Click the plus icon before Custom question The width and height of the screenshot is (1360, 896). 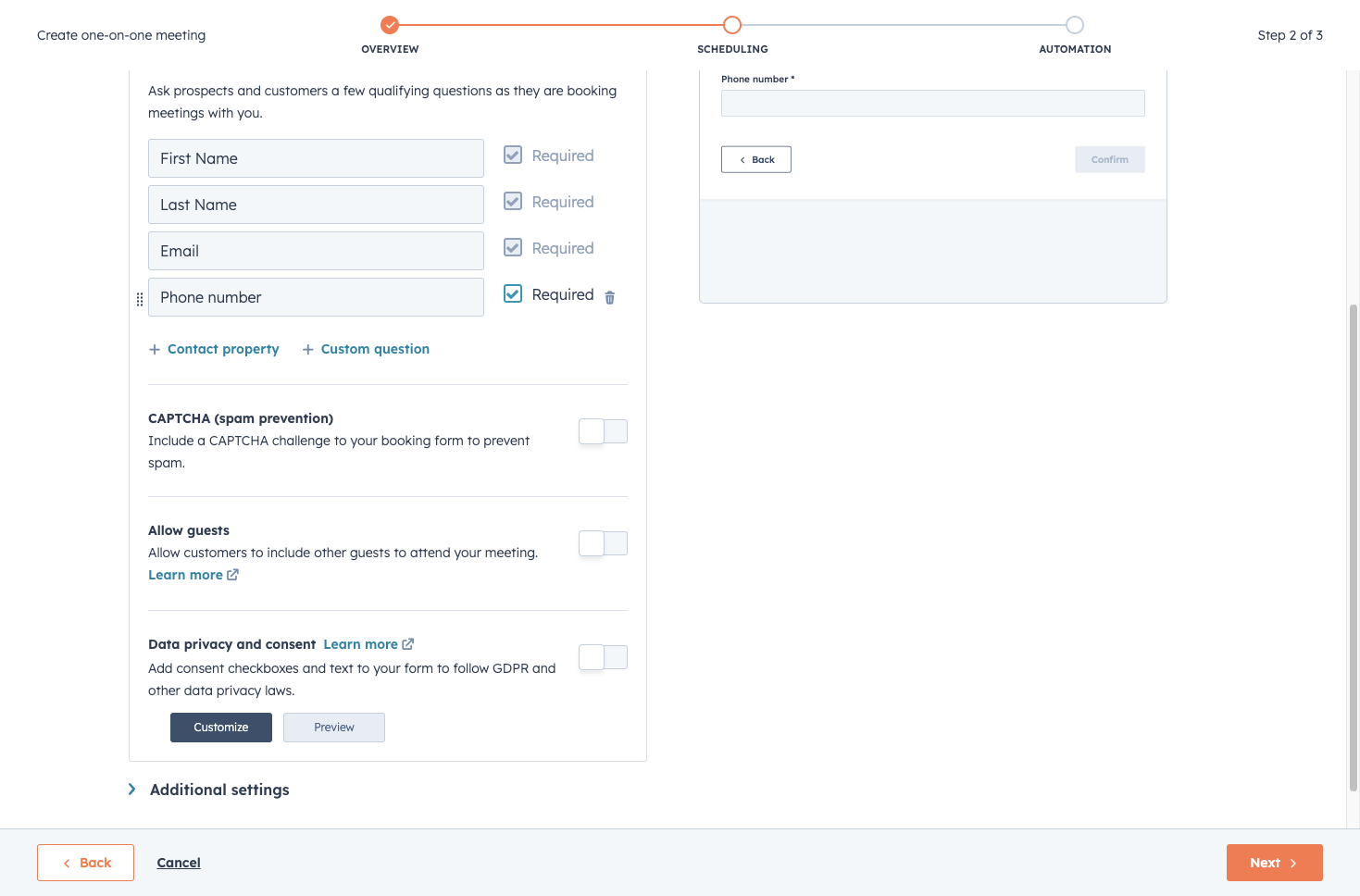pos(308,350)
